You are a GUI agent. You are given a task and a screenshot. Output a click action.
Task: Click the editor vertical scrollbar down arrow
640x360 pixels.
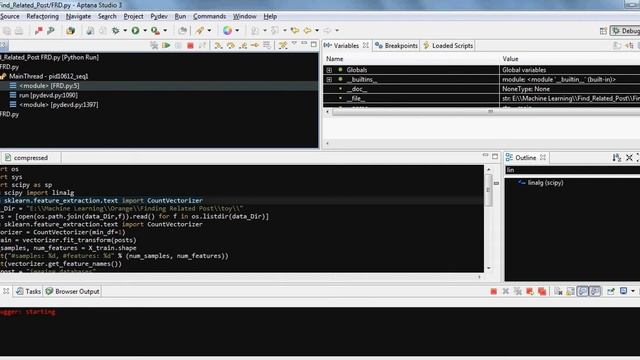(489, 268)
